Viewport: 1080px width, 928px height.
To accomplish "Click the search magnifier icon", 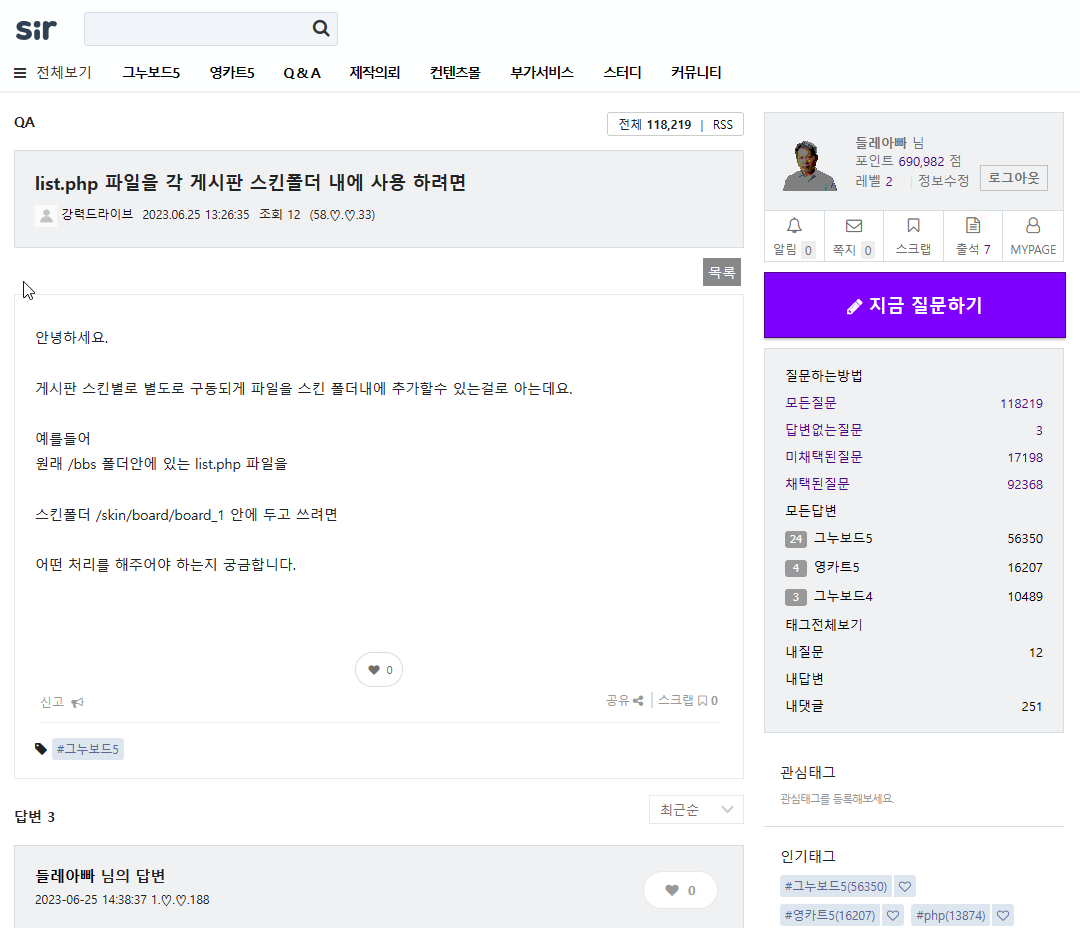I will pyautogui.click(x=321, y=29).
